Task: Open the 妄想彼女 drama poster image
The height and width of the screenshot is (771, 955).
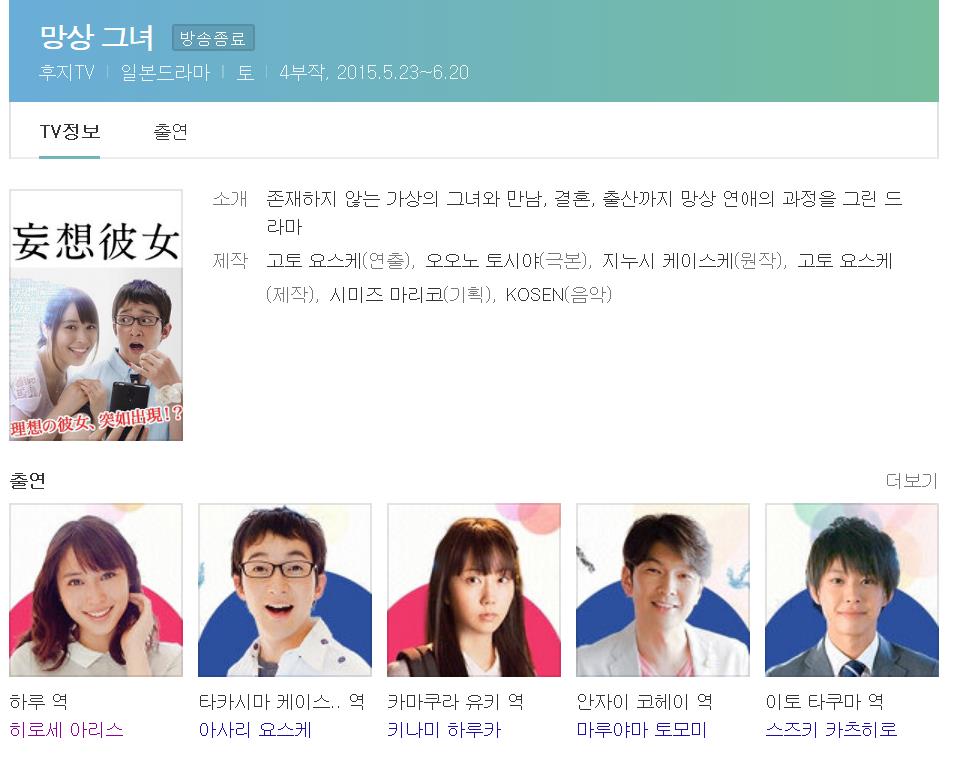Action: coord(96,315)
